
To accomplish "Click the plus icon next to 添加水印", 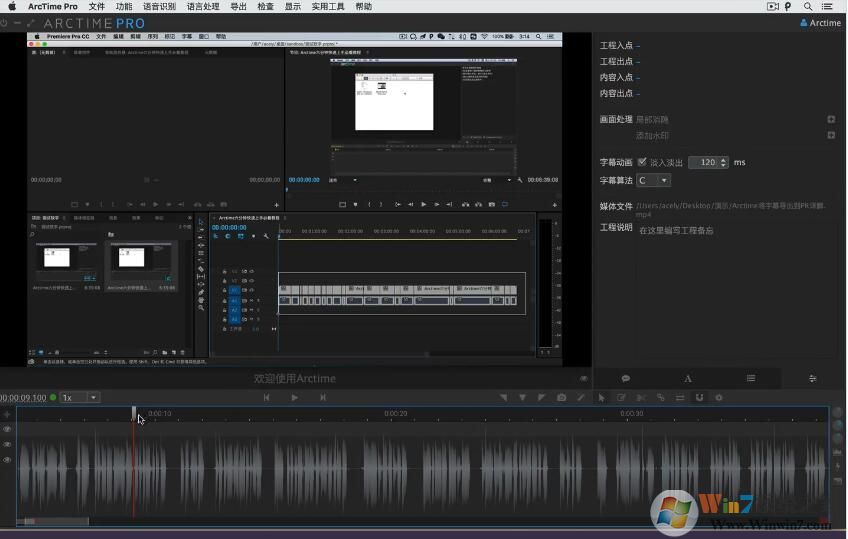I will click(x=831, y=136).
